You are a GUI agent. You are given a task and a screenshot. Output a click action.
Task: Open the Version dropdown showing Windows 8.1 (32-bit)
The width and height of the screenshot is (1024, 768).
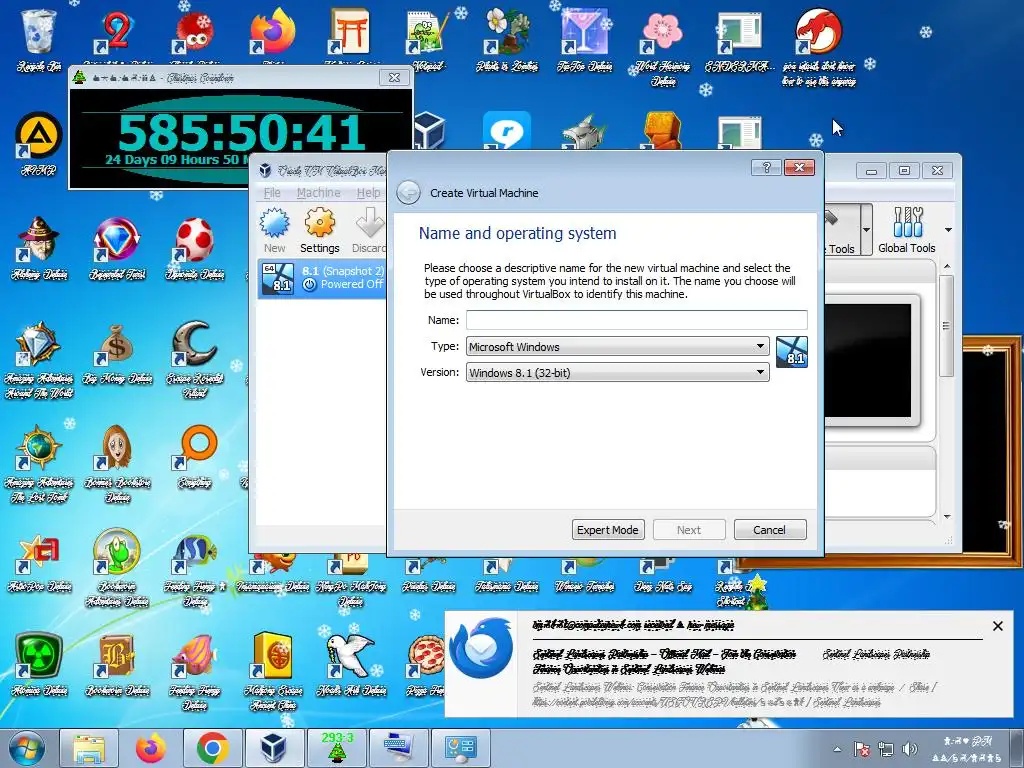pos(617,373)
